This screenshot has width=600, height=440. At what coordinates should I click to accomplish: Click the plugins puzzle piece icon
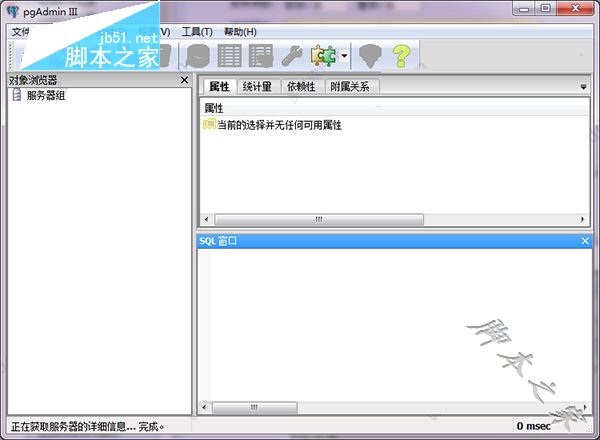pos(323,56)
